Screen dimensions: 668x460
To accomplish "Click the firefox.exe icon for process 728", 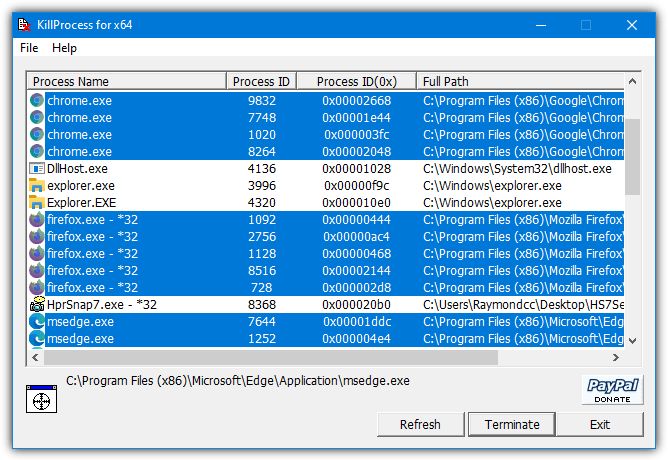I will (37, 288).
